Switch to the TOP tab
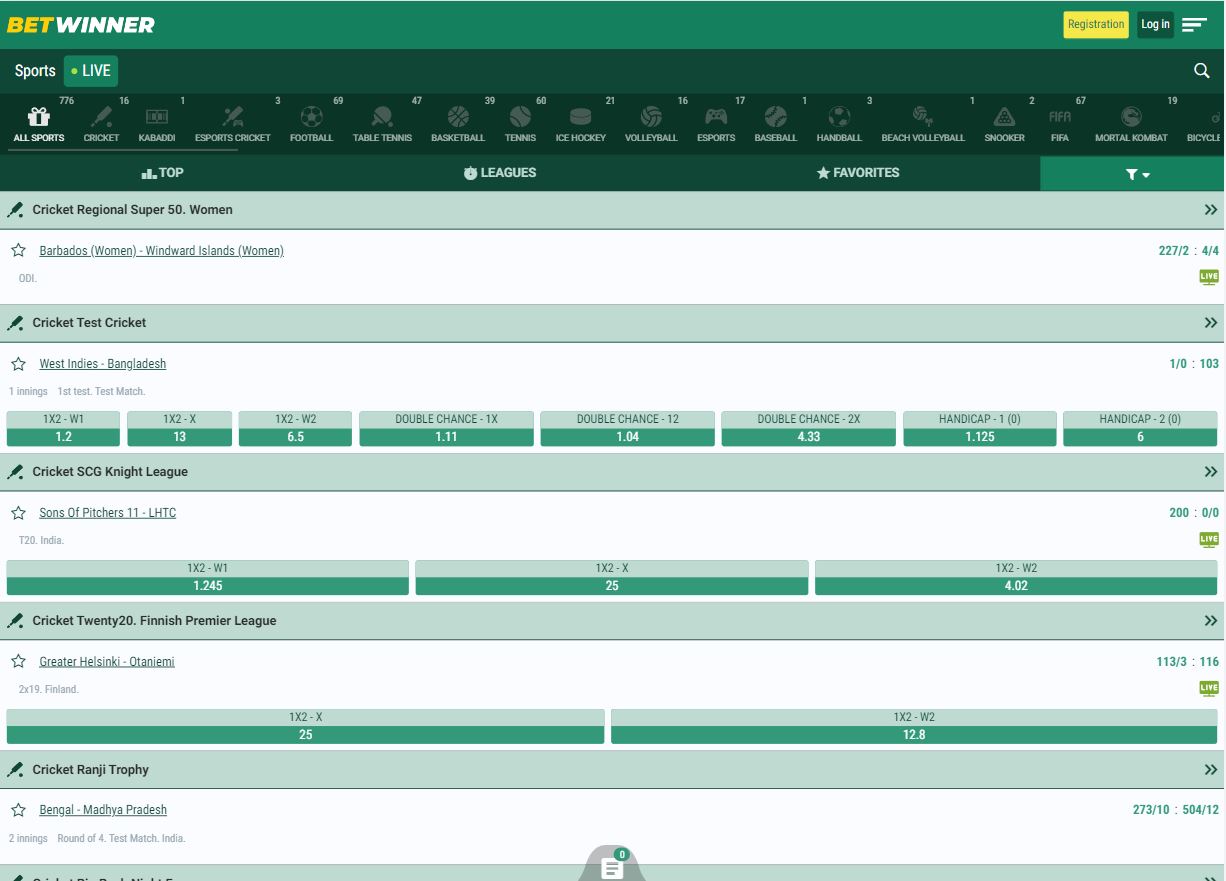 [162, 173]
